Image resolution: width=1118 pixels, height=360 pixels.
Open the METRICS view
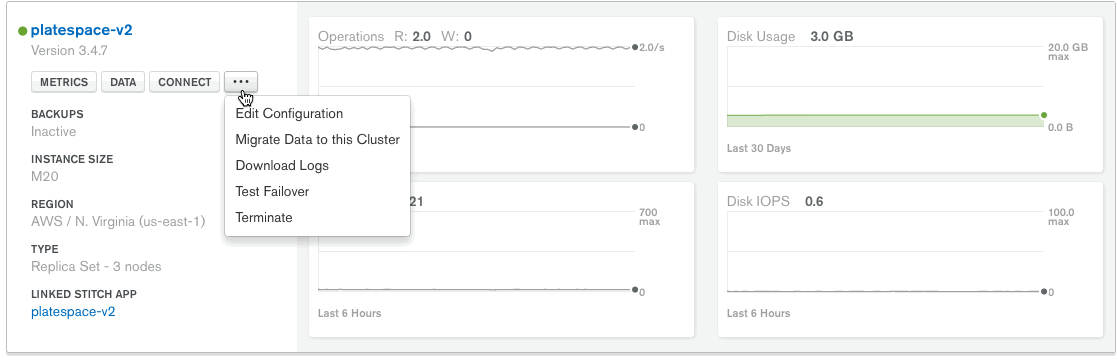coord(63,82)
